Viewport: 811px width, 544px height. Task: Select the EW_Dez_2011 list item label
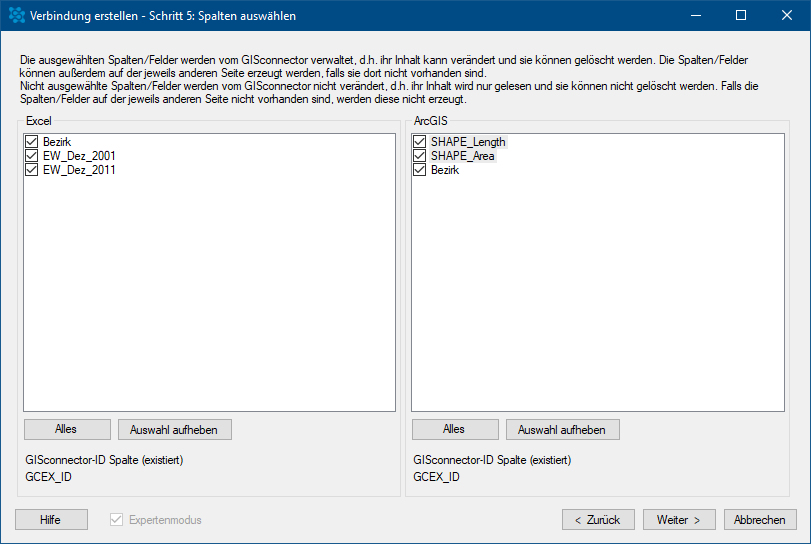[x=79, y=170]
